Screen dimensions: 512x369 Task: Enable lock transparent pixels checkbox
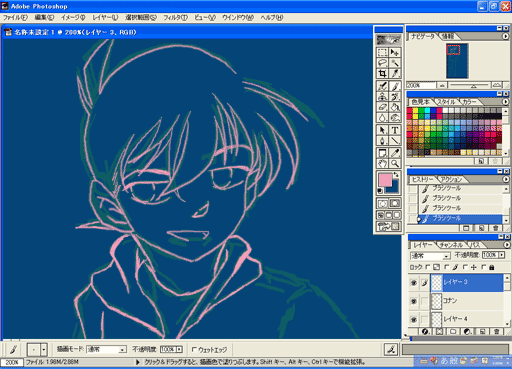click(428, 267)
